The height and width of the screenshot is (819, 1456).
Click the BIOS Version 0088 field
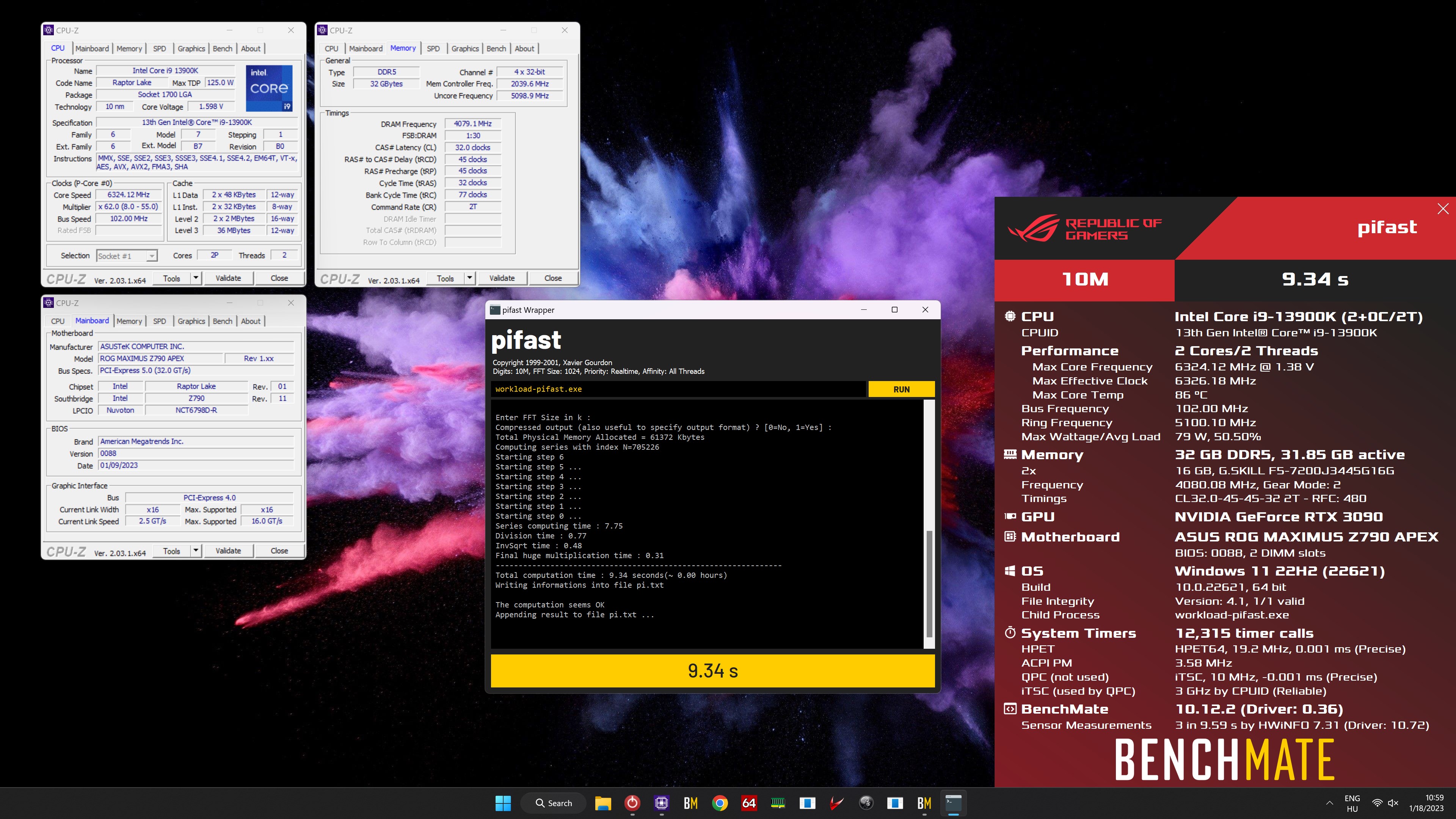(x=196, y=453)
